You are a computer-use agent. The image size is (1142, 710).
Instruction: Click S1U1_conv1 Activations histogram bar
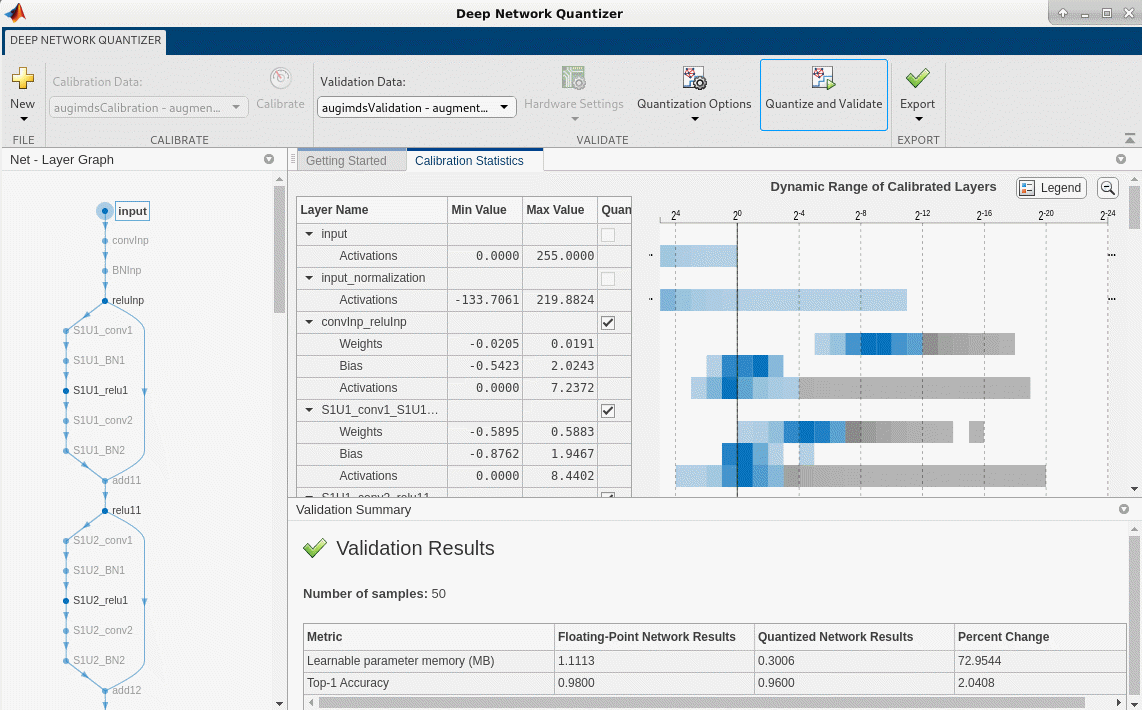[860, 476]
